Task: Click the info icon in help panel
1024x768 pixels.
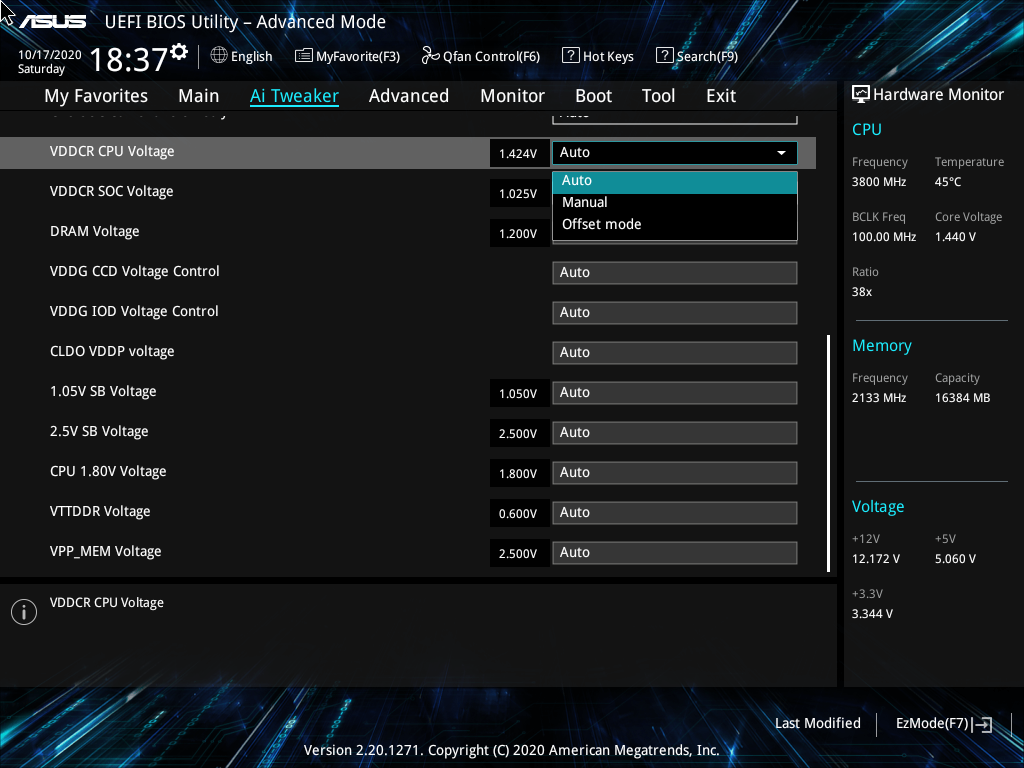Action: (x=24, y=612)
